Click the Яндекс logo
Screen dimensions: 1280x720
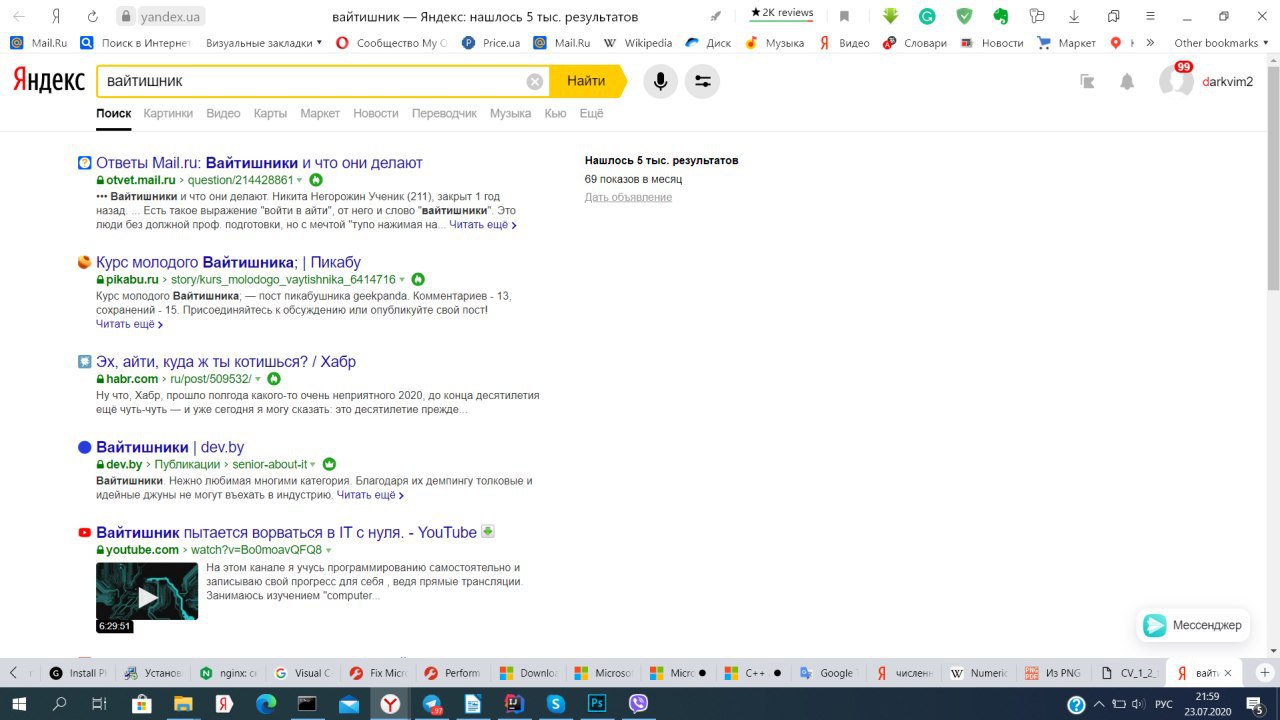(48, 81)
